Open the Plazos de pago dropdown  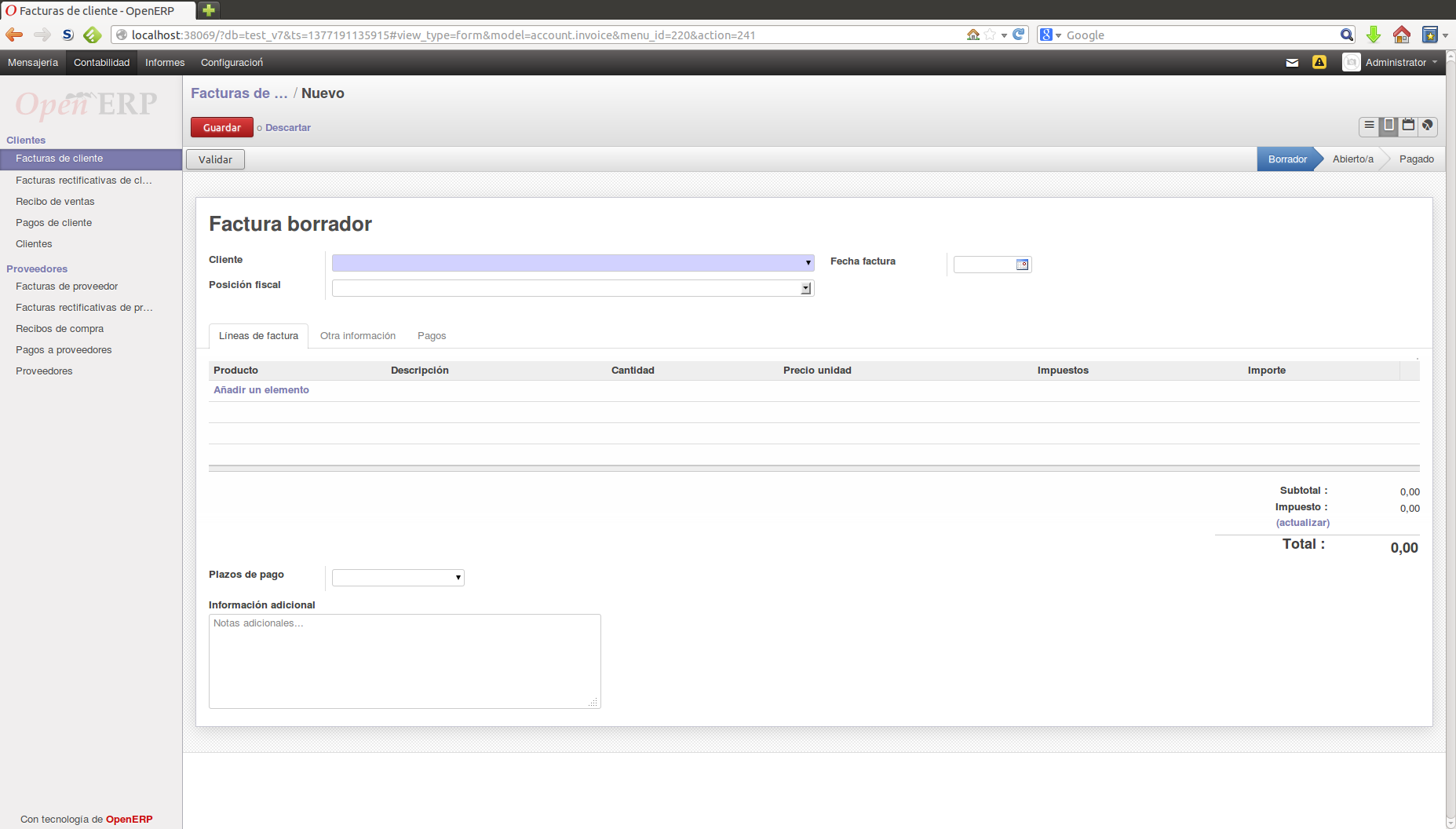click(x=458, y=578)
